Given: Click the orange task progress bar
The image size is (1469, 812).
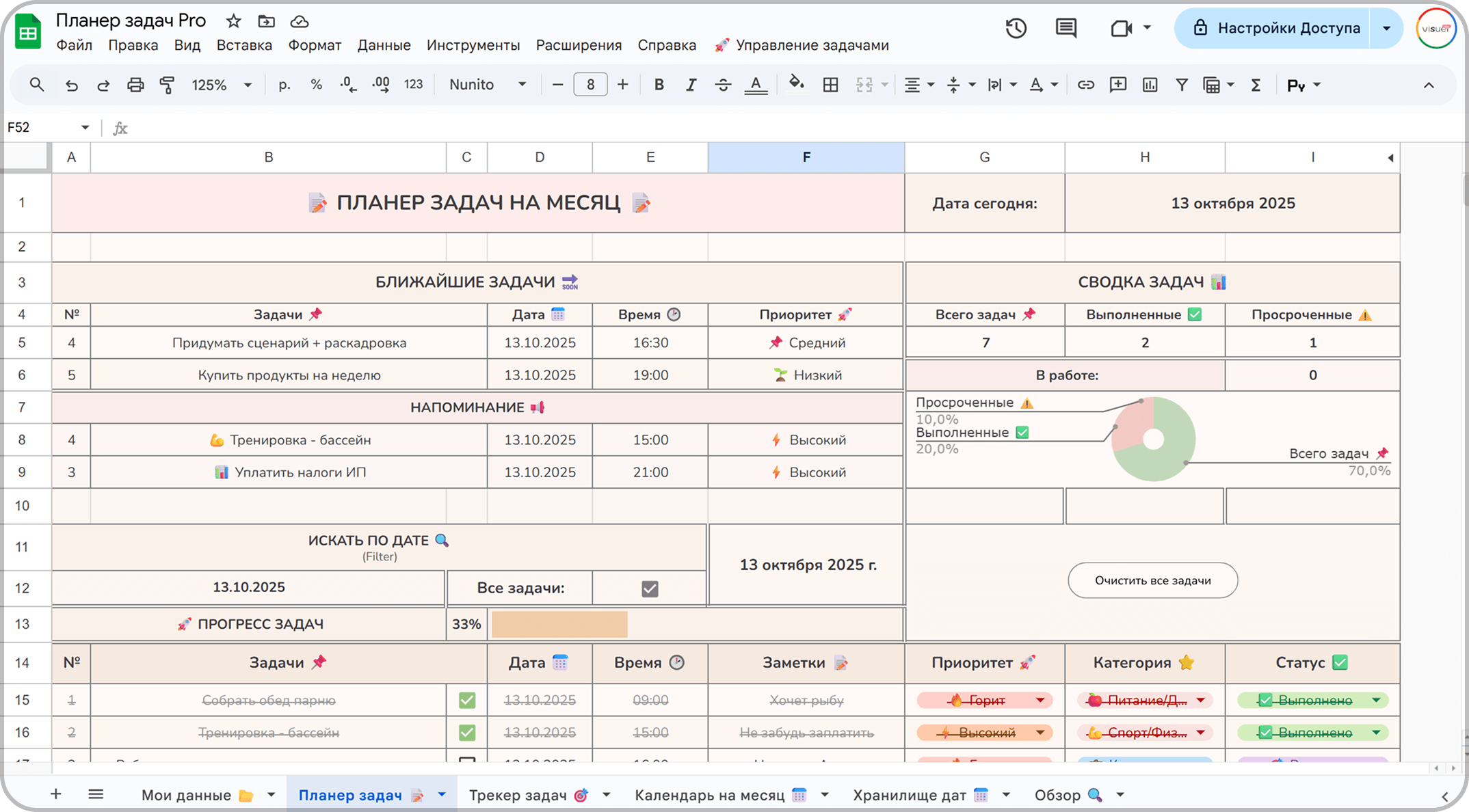Looking at the screenshot, I should (x=559, y=624).
